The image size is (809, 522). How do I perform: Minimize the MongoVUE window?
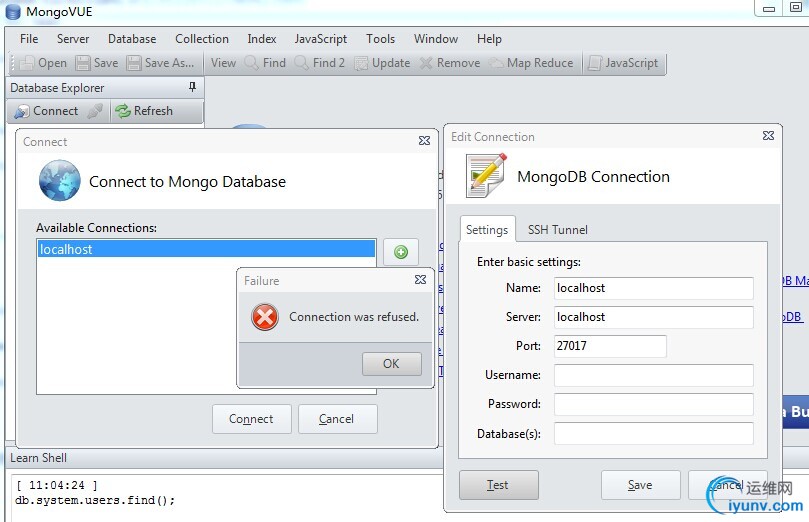coord(769,9)
